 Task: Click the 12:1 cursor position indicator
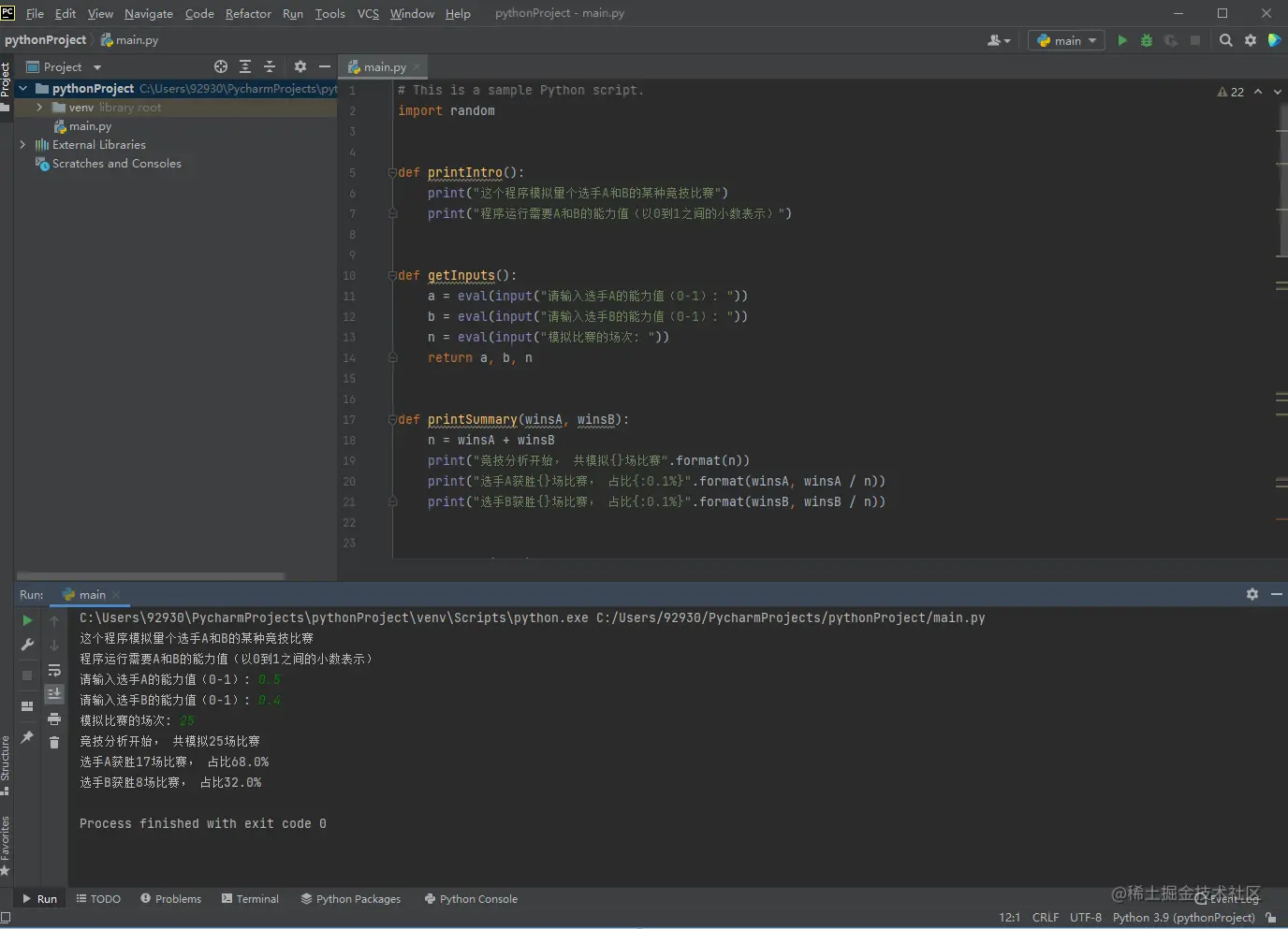tap(1010, 918)
